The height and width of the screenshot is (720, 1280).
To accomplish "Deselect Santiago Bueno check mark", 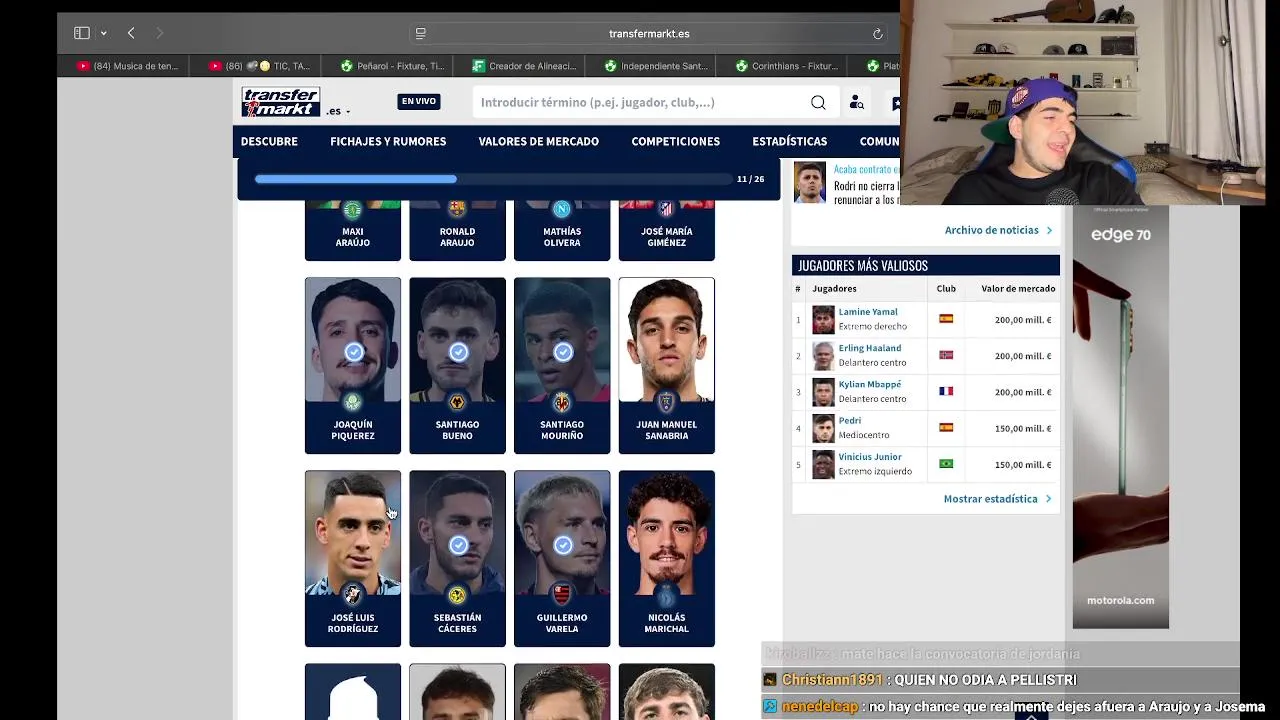I will (458, 352).
